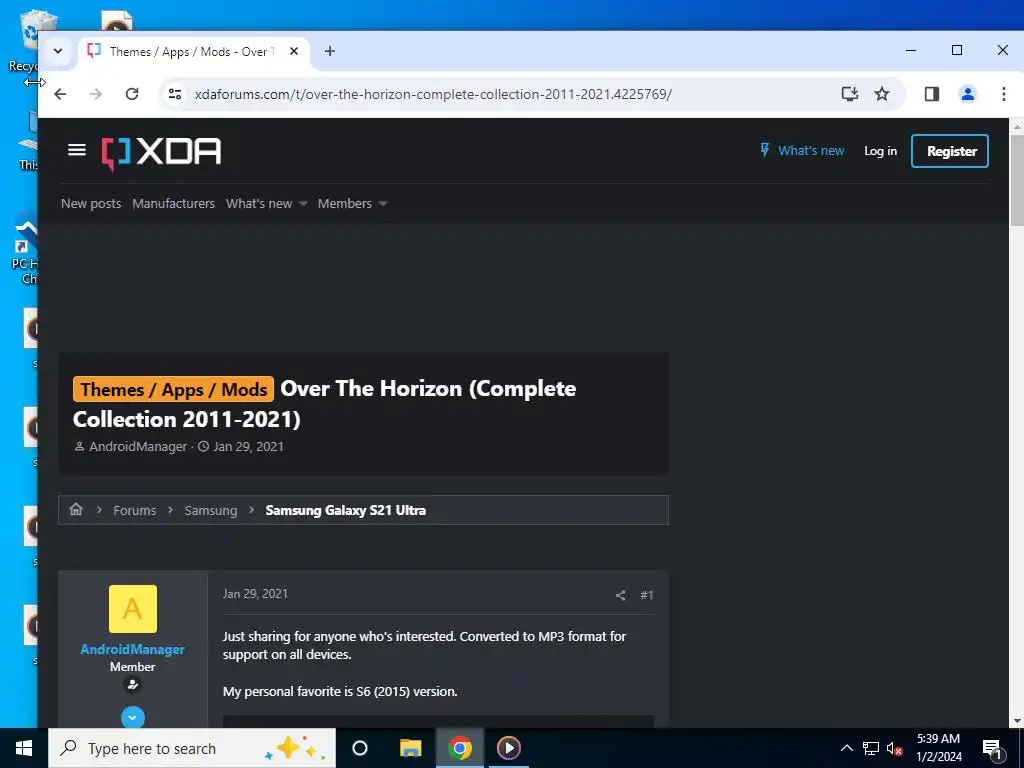The height and width of the screenshot is (768, 1024).
Task: Click the post share icon
Action: coord(620,595)
